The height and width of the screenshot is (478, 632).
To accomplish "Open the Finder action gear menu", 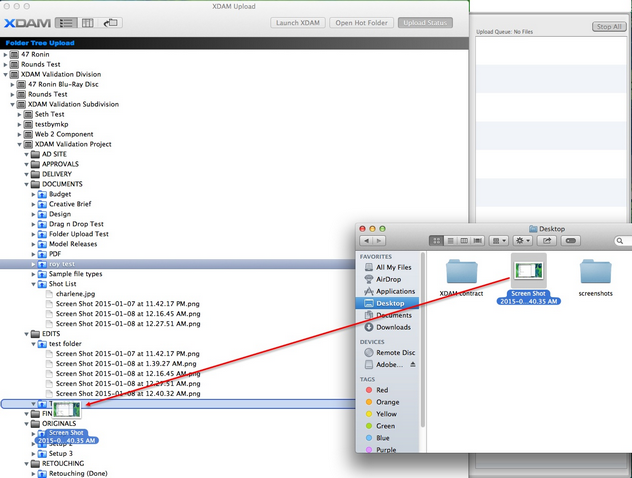I will (x=521, y=241).
